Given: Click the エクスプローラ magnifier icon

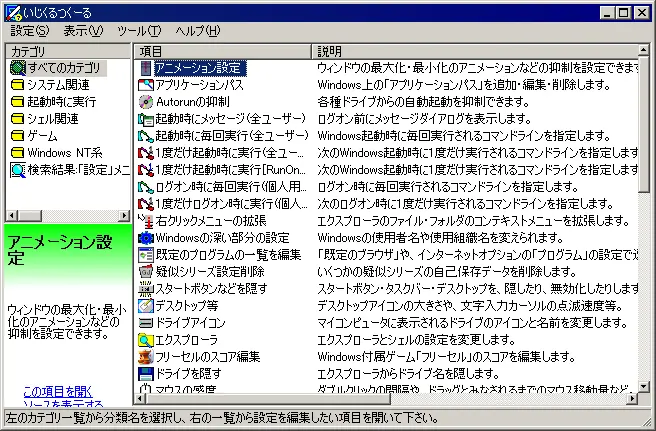Looking at the screenshot, I should point(146,340).
